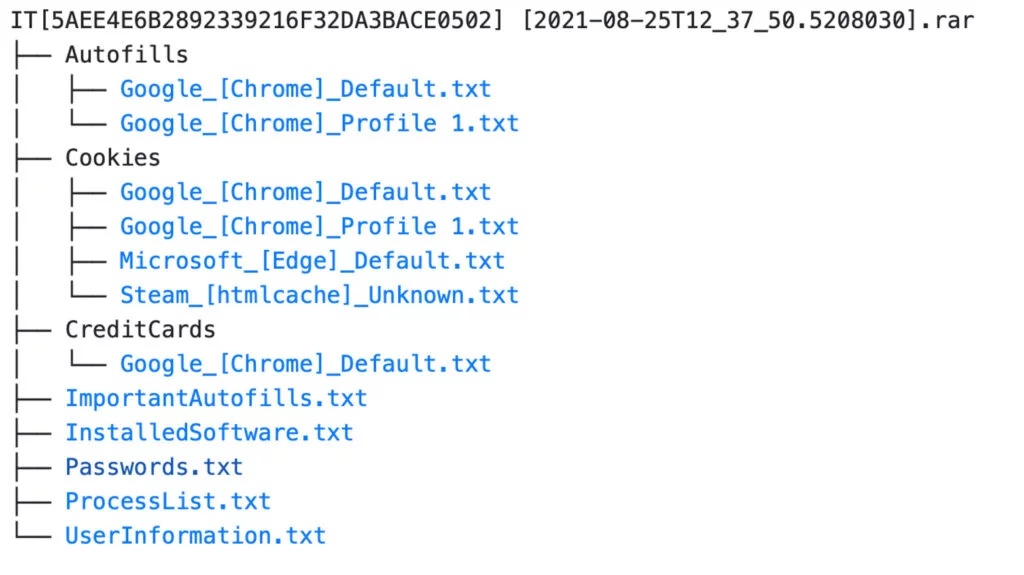
Task: Open Chrome Profile 1 file under Cookies
Action: (319, 227)
